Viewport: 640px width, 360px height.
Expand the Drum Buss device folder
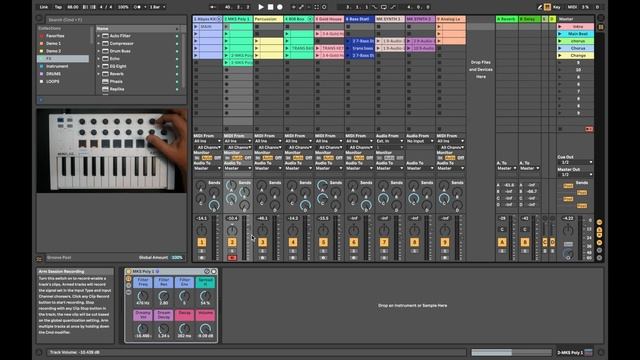click(98, 51)
